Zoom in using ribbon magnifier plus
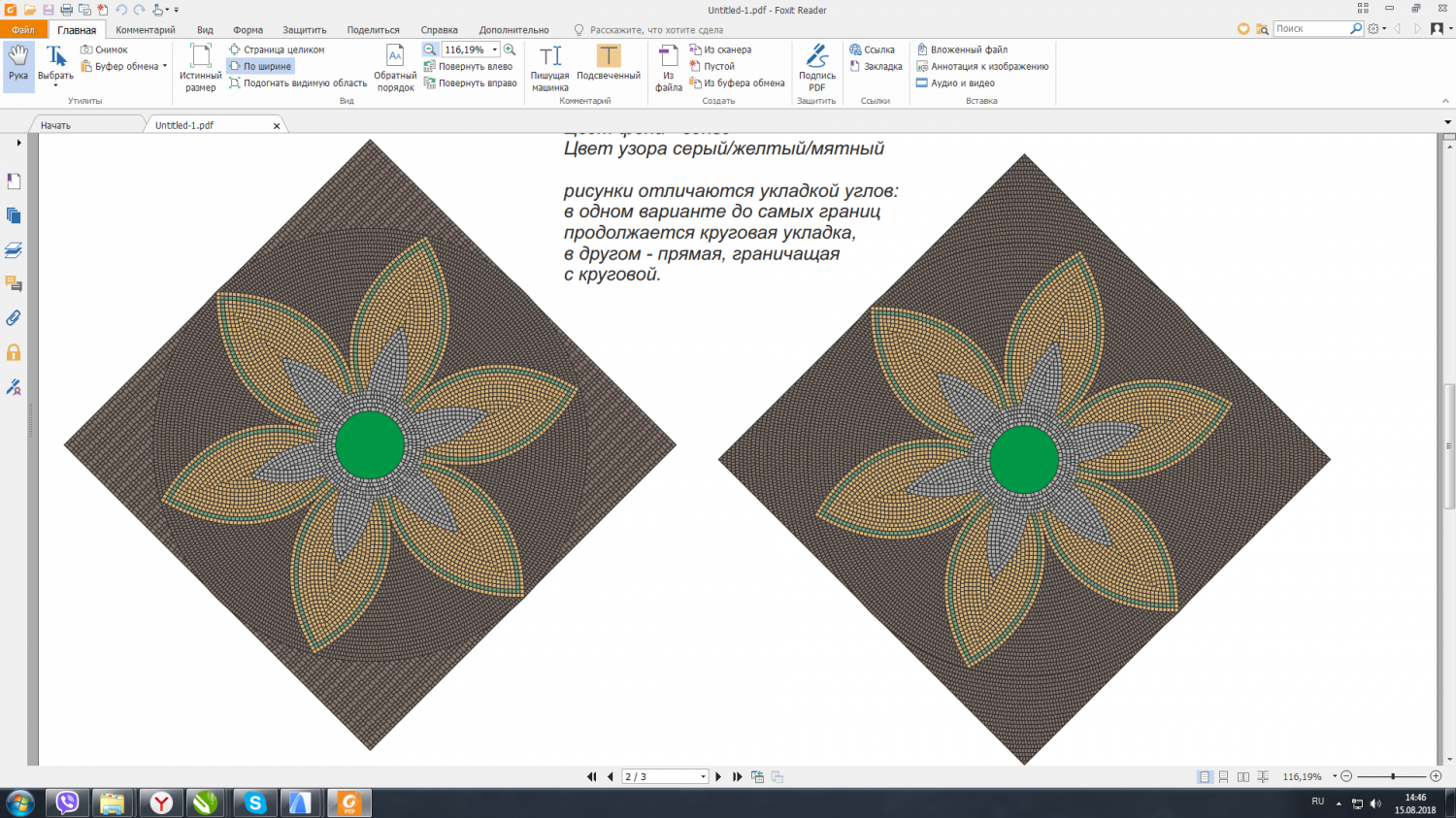Image resolution: width=1456 pixels, height=818 pixels. point(510,49)
